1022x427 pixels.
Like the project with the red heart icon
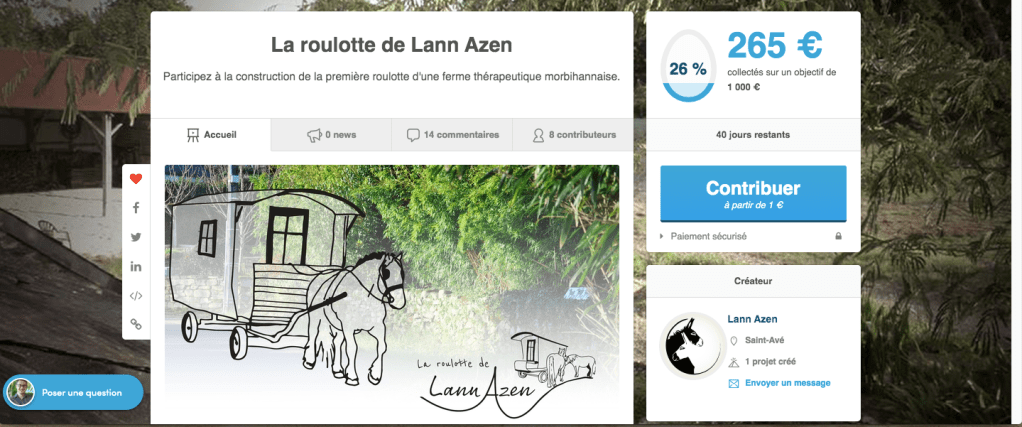click(136, 179)
